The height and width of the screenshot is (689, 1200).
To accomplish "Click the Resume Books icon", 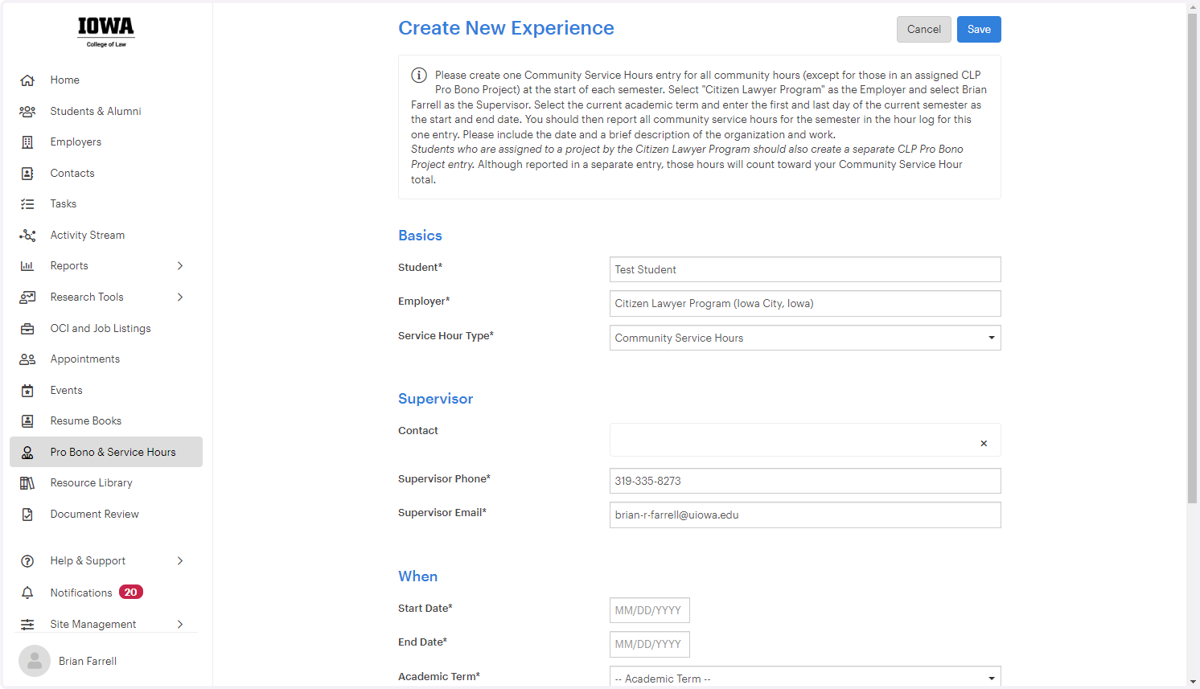I will (x=28, y=421).
